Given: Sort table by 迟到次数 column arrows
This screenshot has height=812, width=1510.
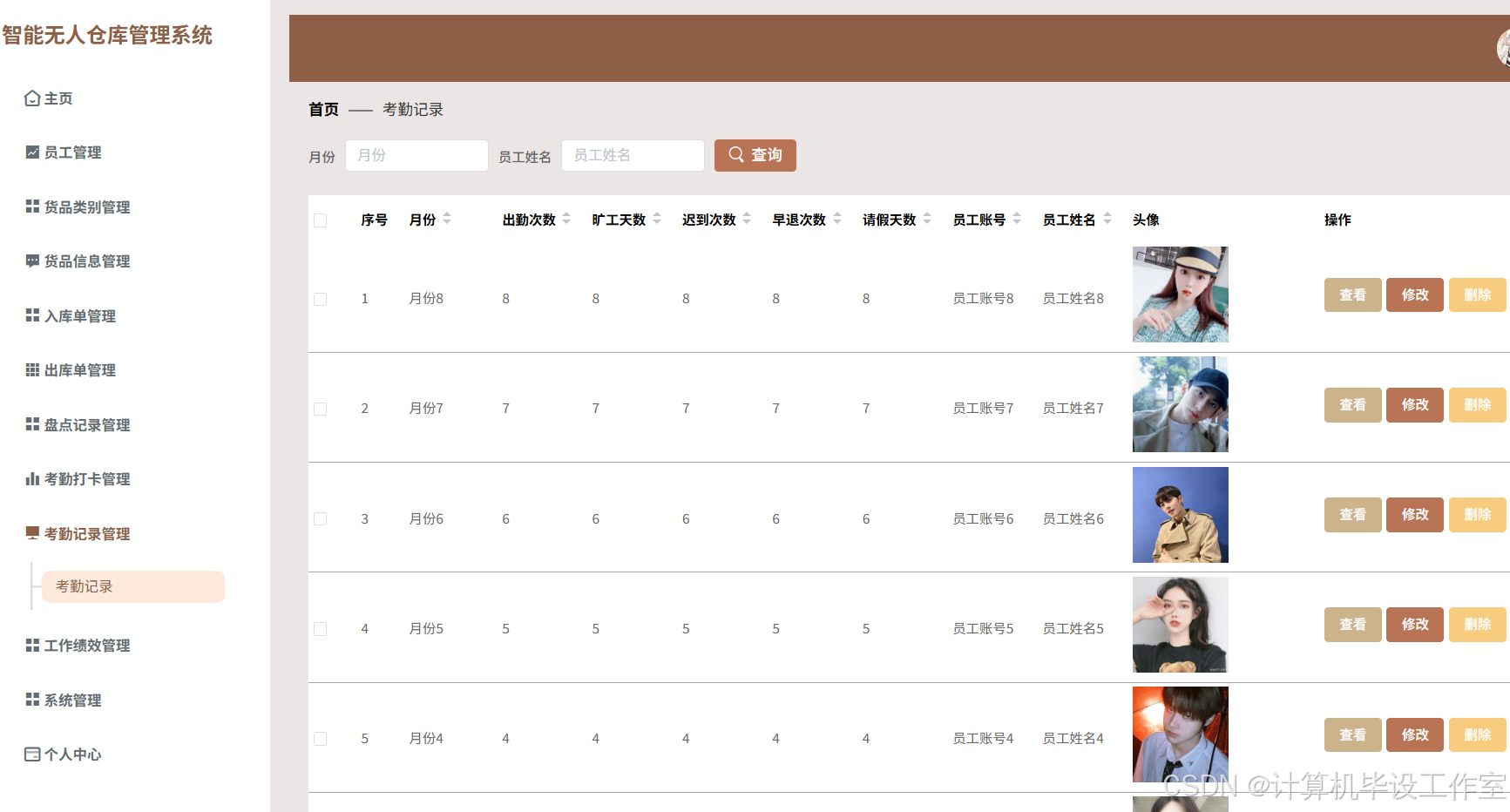Looking at the screenshot, I should click(747, 219).
